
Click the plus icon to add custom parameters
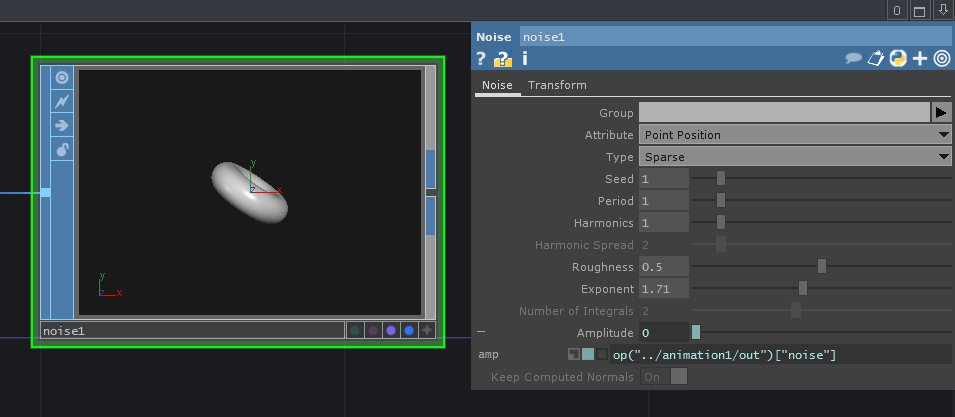point(920,59)
